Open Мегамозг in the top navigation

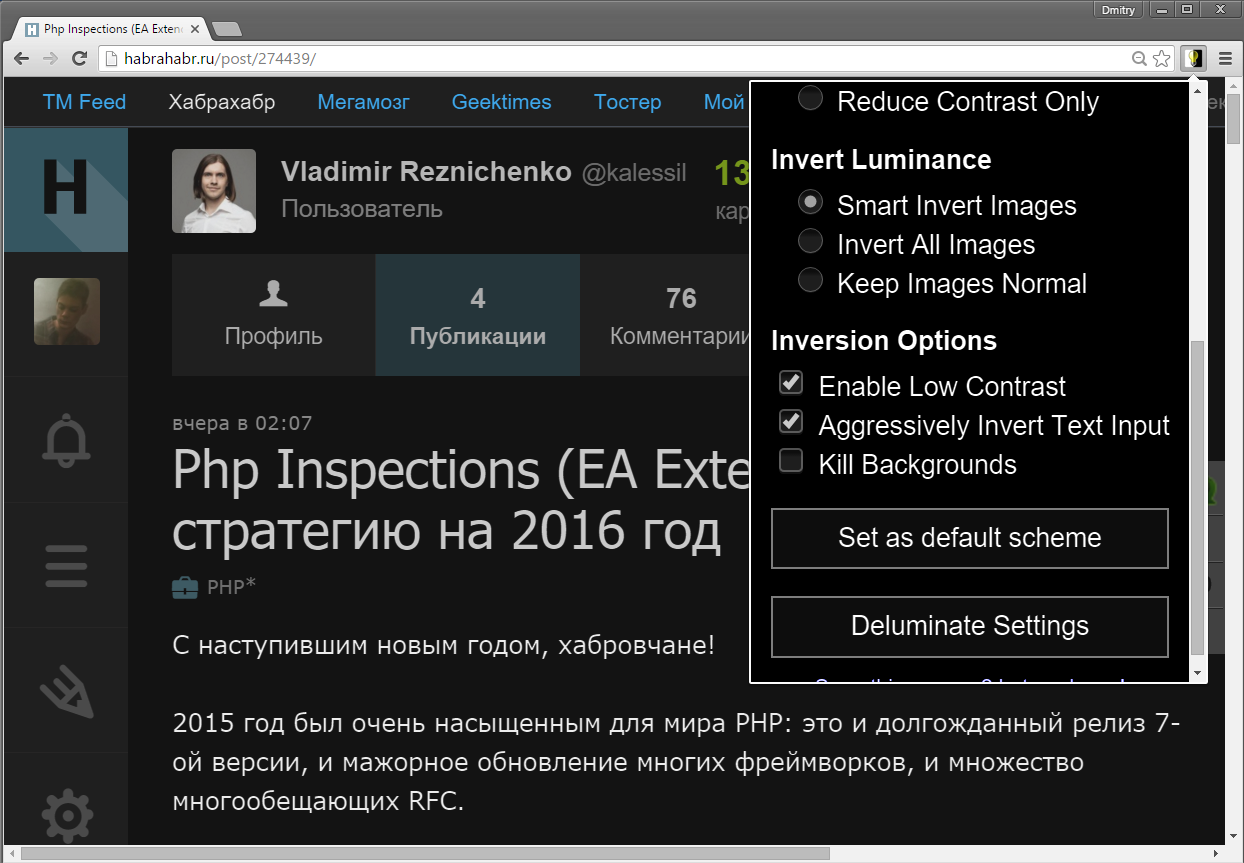pos(364,102)
